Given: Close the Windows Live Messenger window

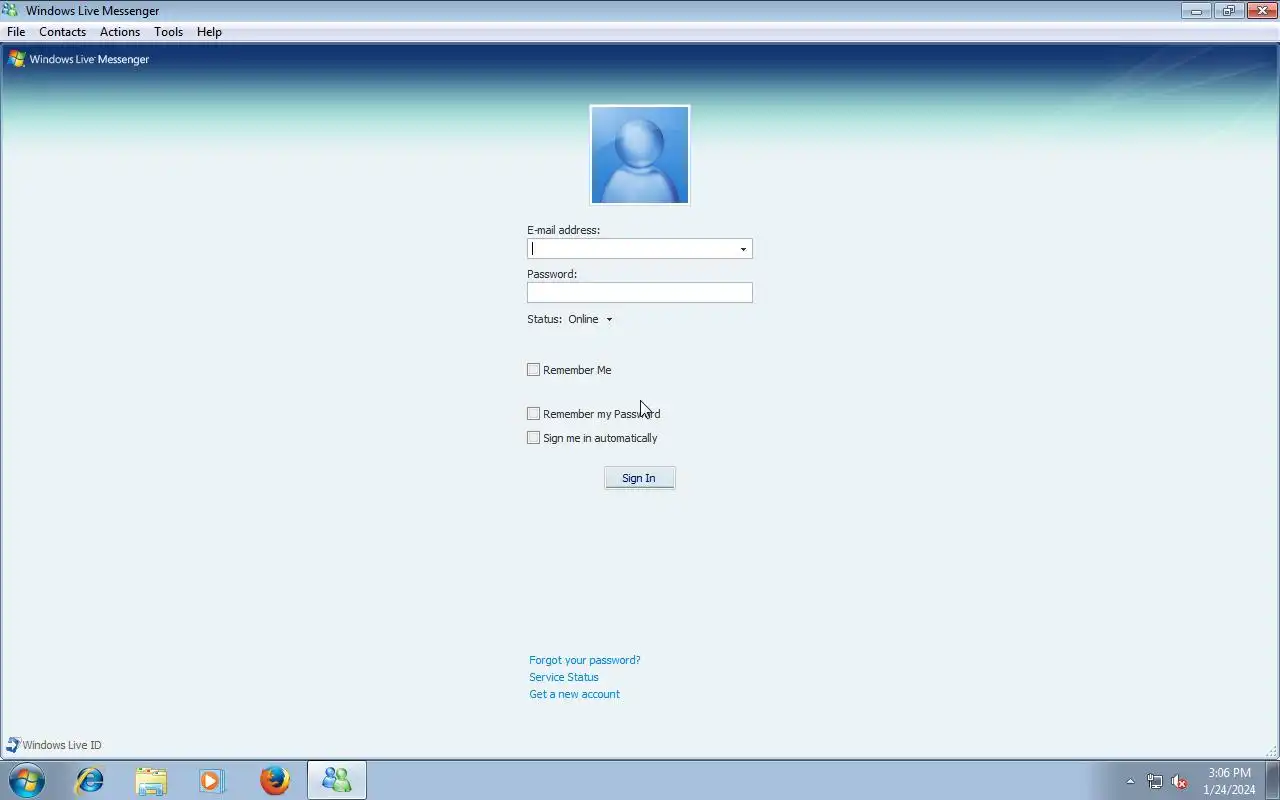Looking at the screenshot, I should coord(1261,11).
